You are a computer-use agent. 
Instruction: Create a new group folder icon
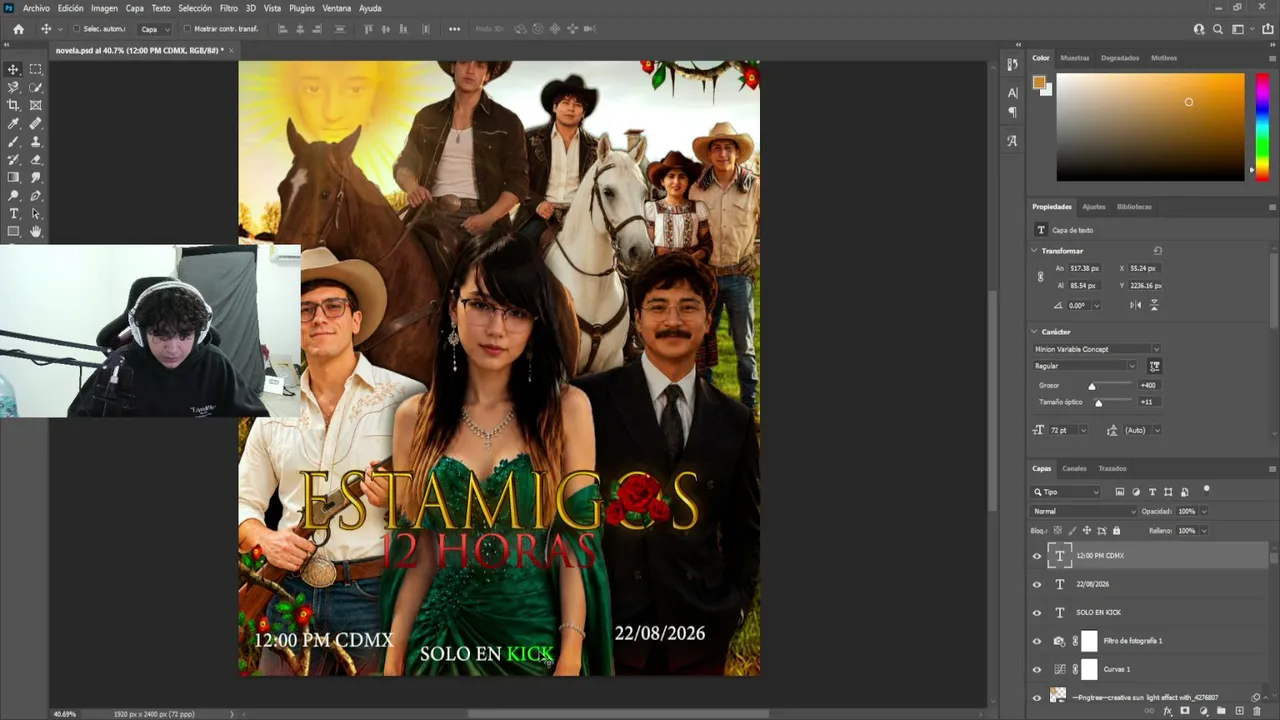pyautogui.click(x=1221, y=711)
